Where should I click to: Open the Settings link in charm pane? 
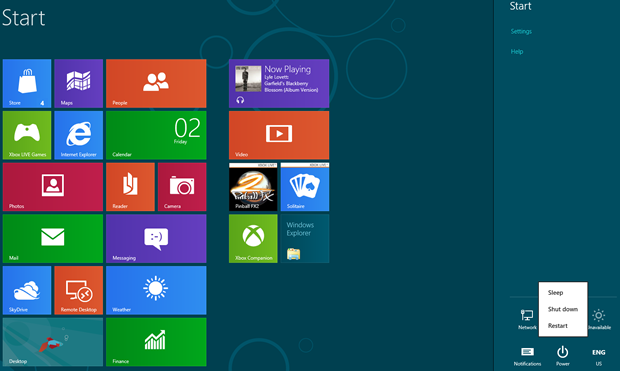pyautogui.click(x=521, y=32)
